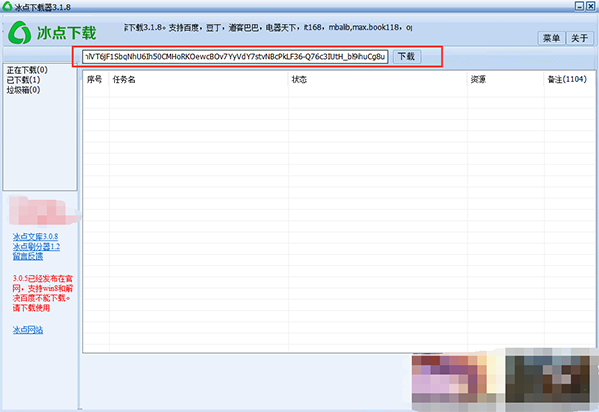
Task: Close the 冰点下载器 window
Action: pos(591,6)
